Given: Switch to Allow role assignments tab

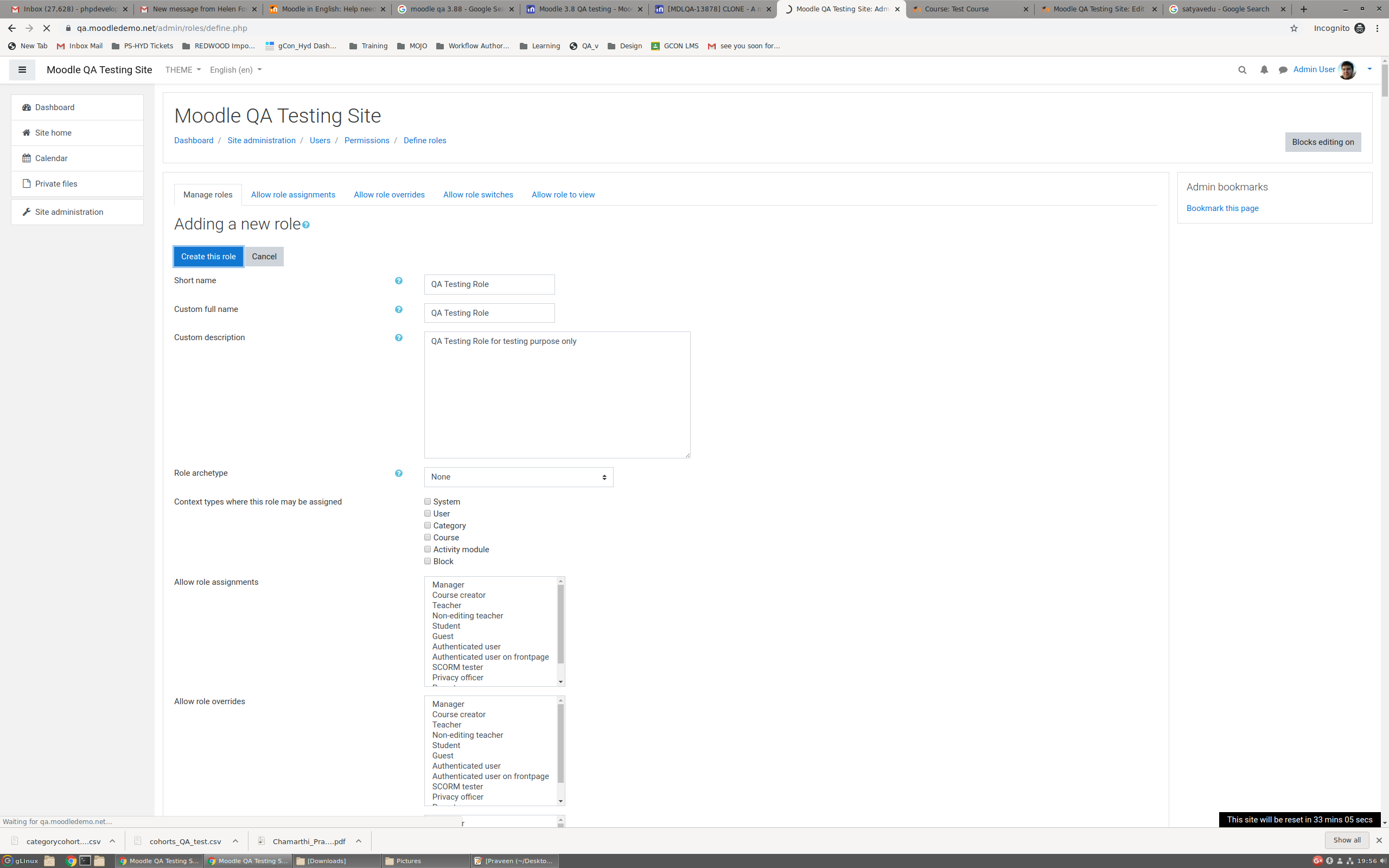Looking at the screenshot, I should [293, 195].
